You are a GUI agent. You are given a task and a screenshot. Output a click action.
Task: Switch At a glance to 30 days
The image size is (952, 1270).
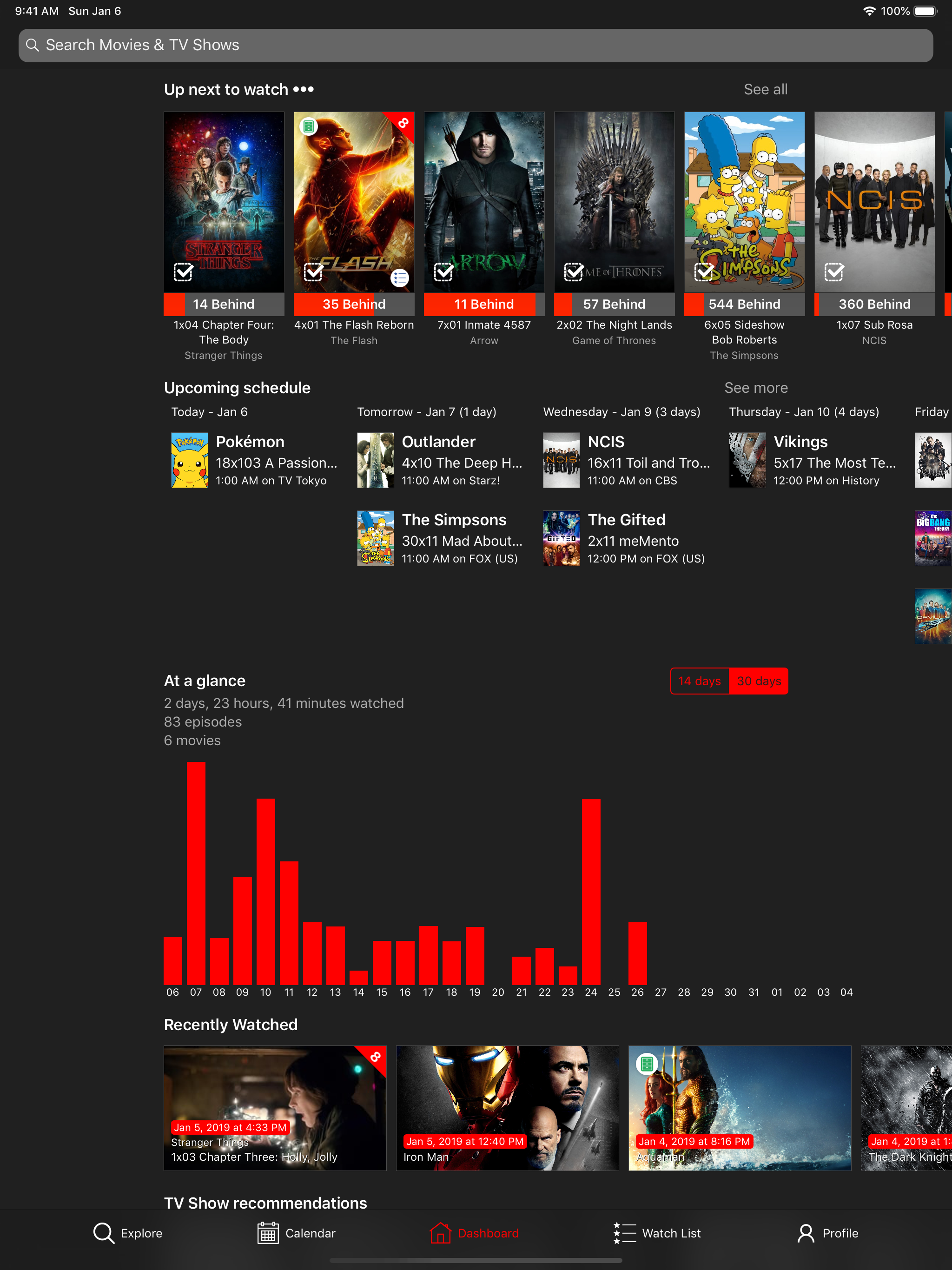759,681
